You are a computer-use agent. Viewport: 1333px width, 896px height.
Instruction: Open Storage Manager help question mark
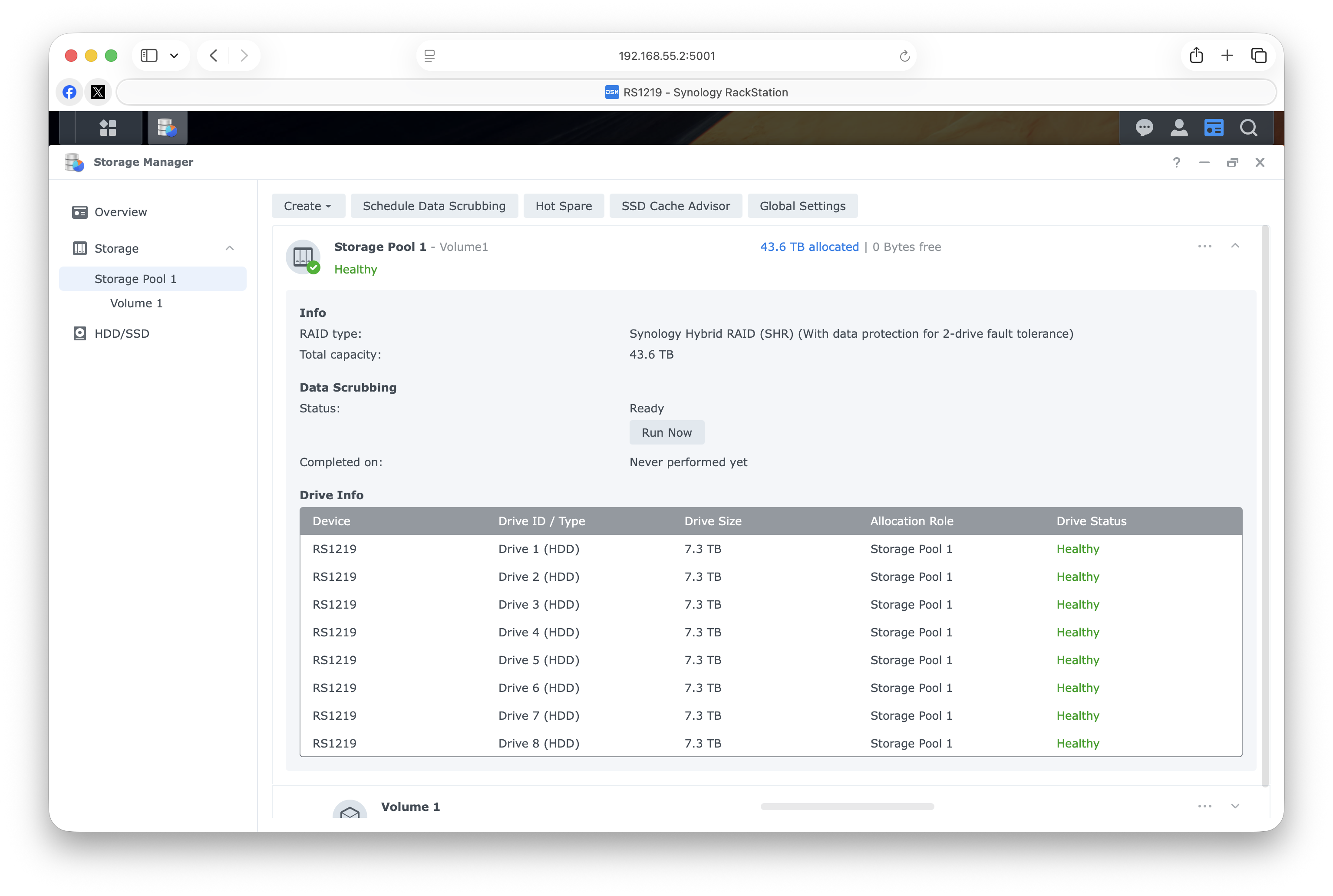point(1176,162)
